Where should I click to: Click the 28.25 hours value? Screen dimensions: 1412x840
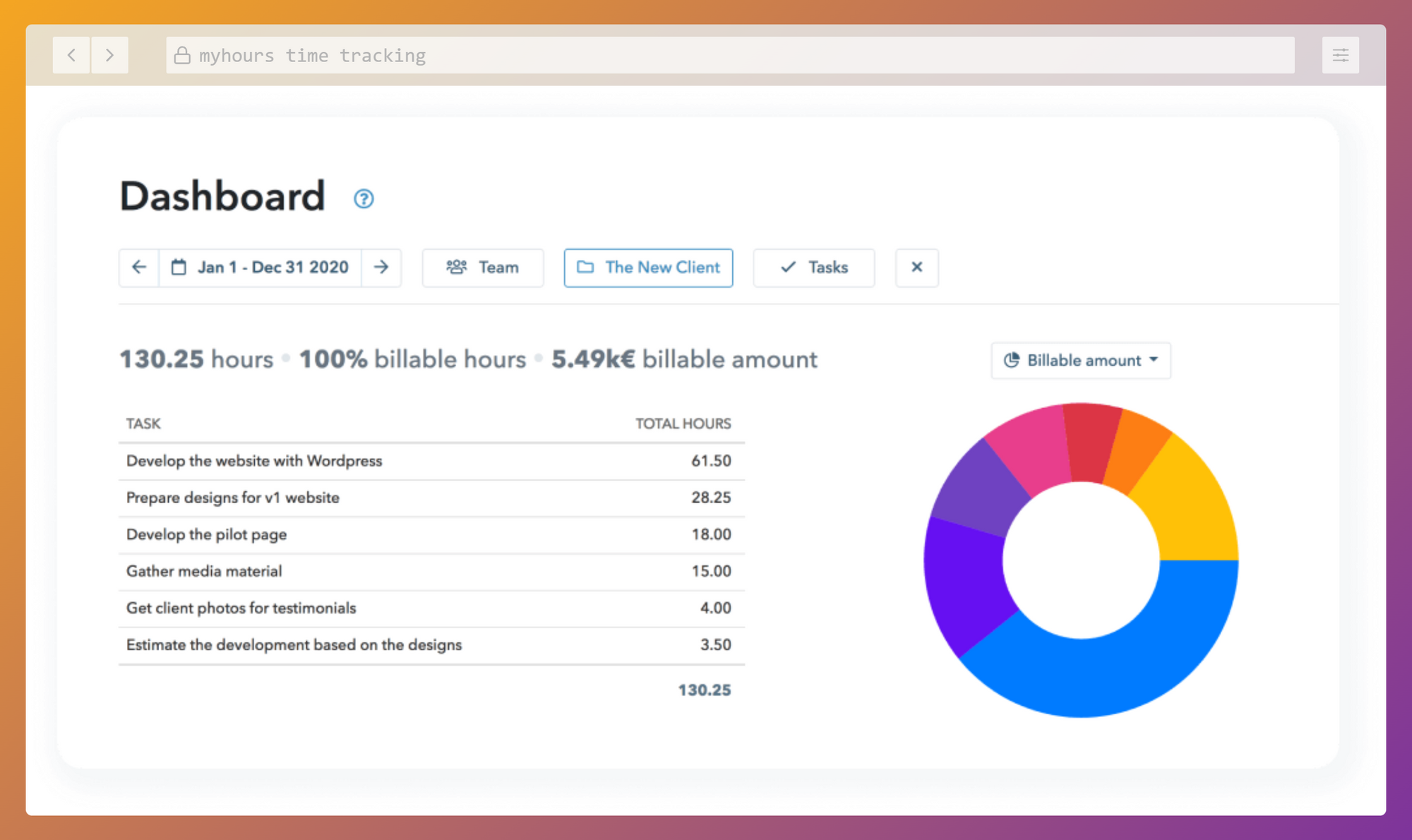pyautogui.click(x=711, y=498)
